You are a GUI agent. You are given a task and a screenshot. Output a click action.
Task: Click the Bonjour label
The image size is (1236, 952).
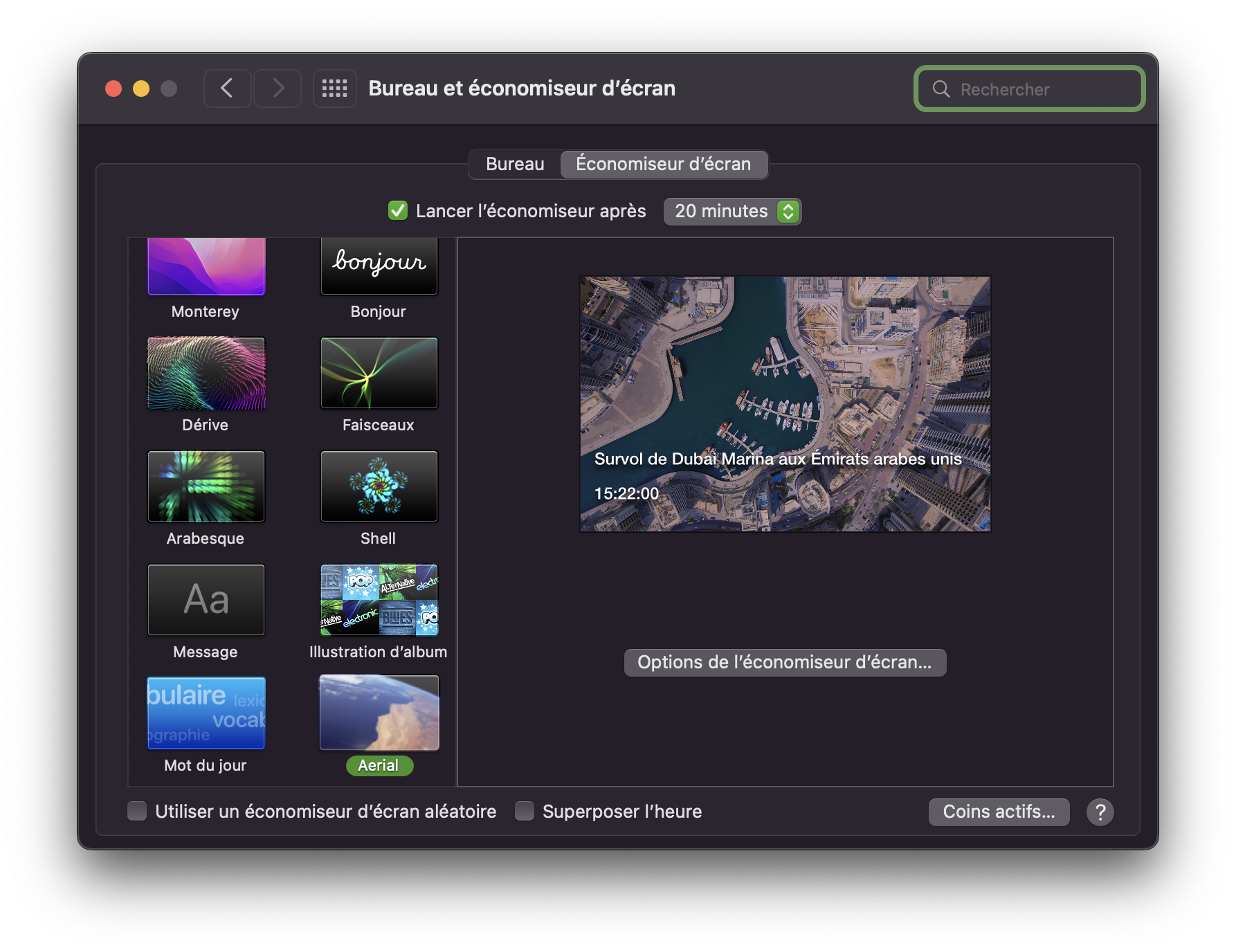pos(379,311)
